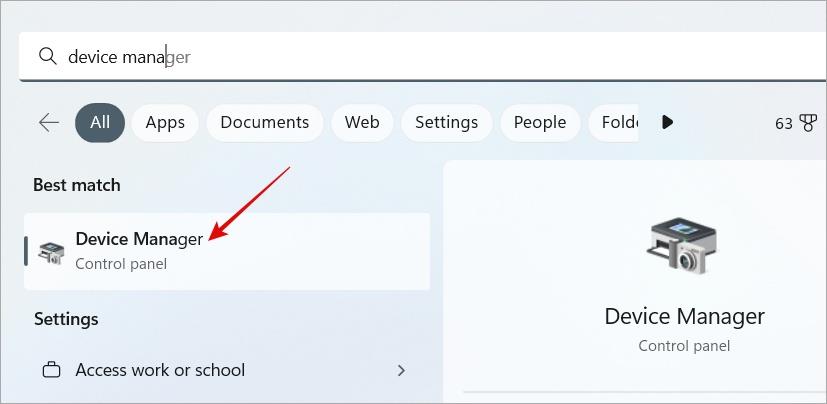
Task: Click the Best match heading
Action: [77, 185]
